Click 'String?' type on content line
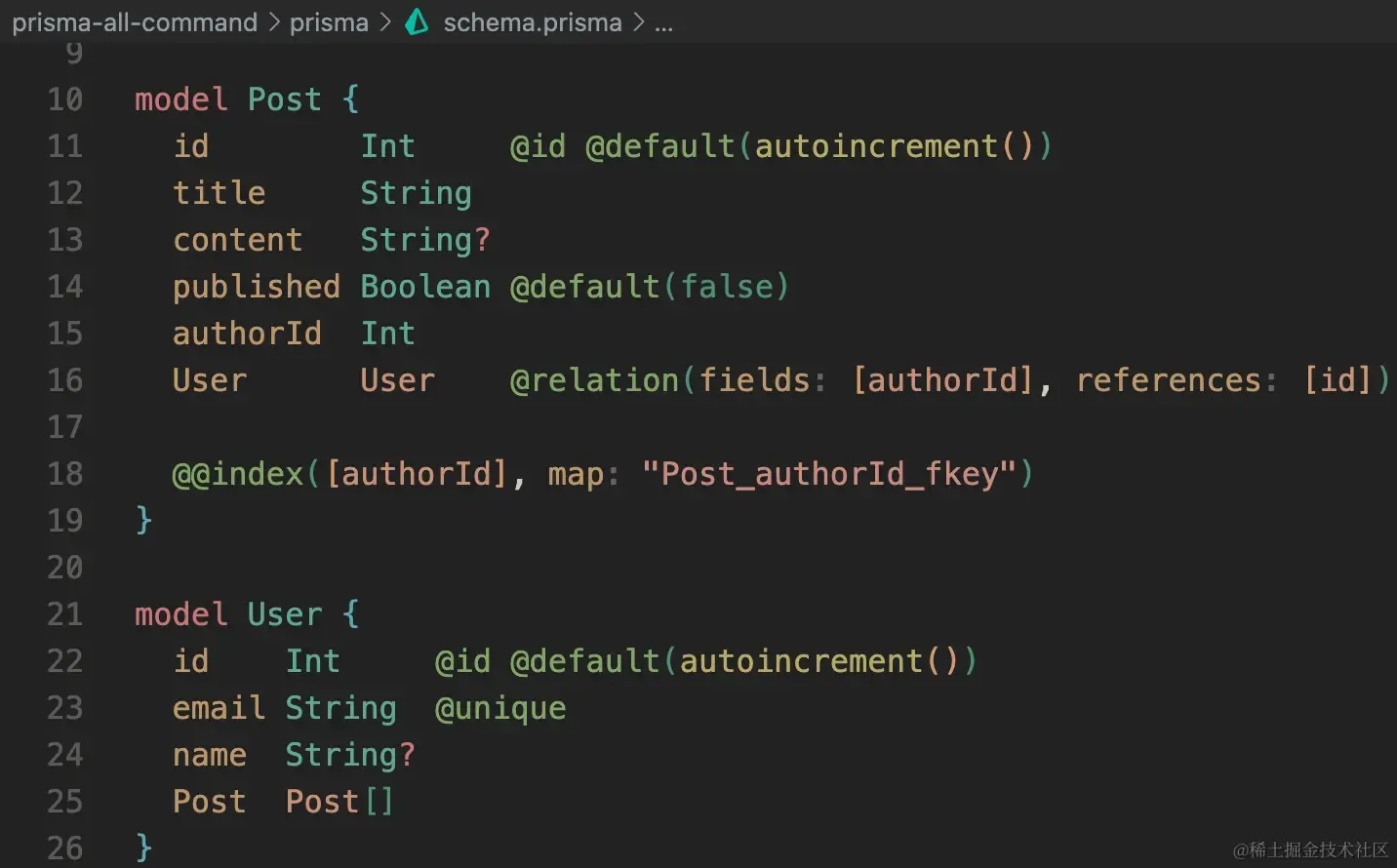 (x=425, y=240)
